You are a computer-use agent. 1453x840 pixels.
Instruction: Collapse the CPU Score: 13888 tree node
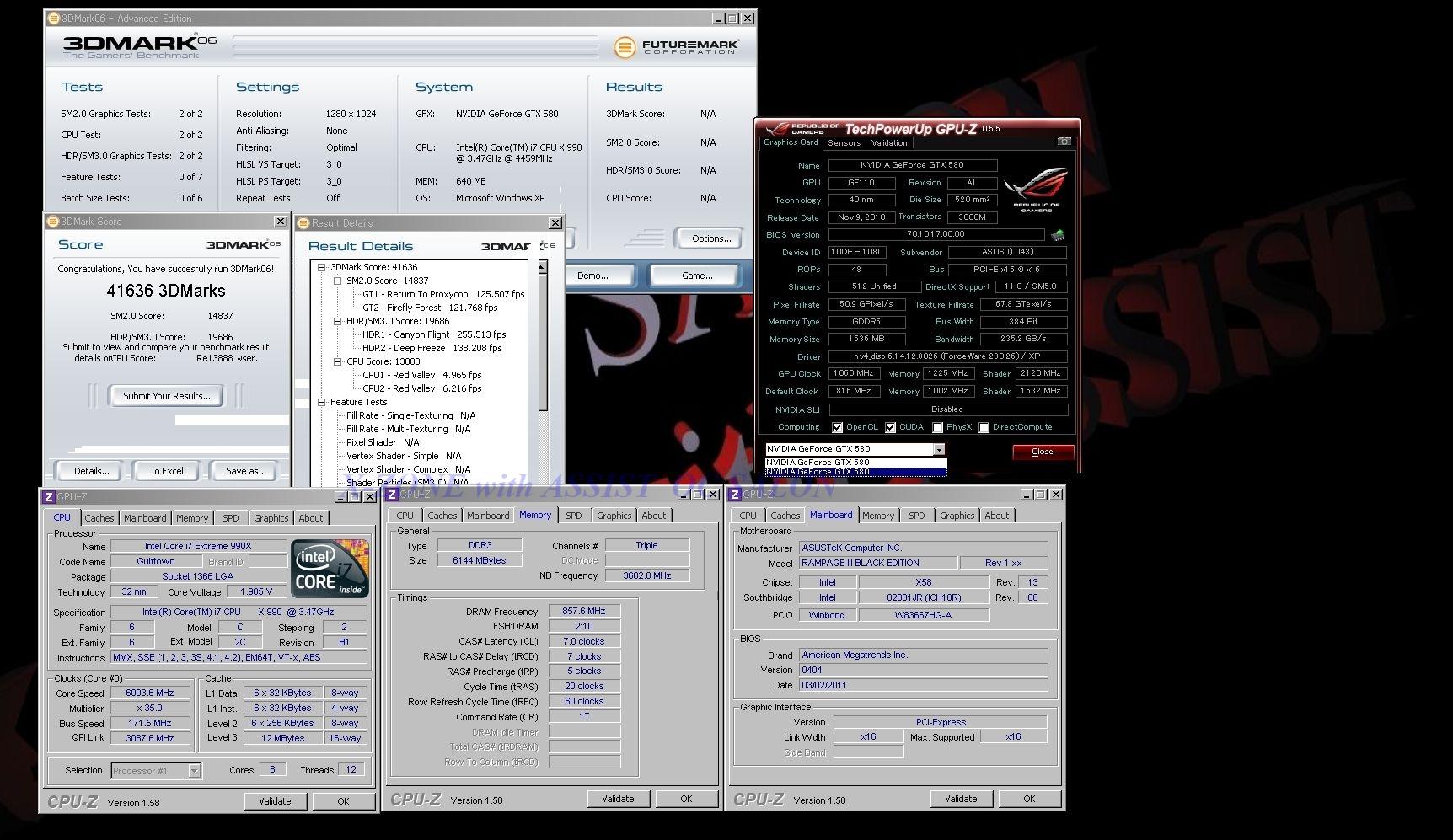337,361
